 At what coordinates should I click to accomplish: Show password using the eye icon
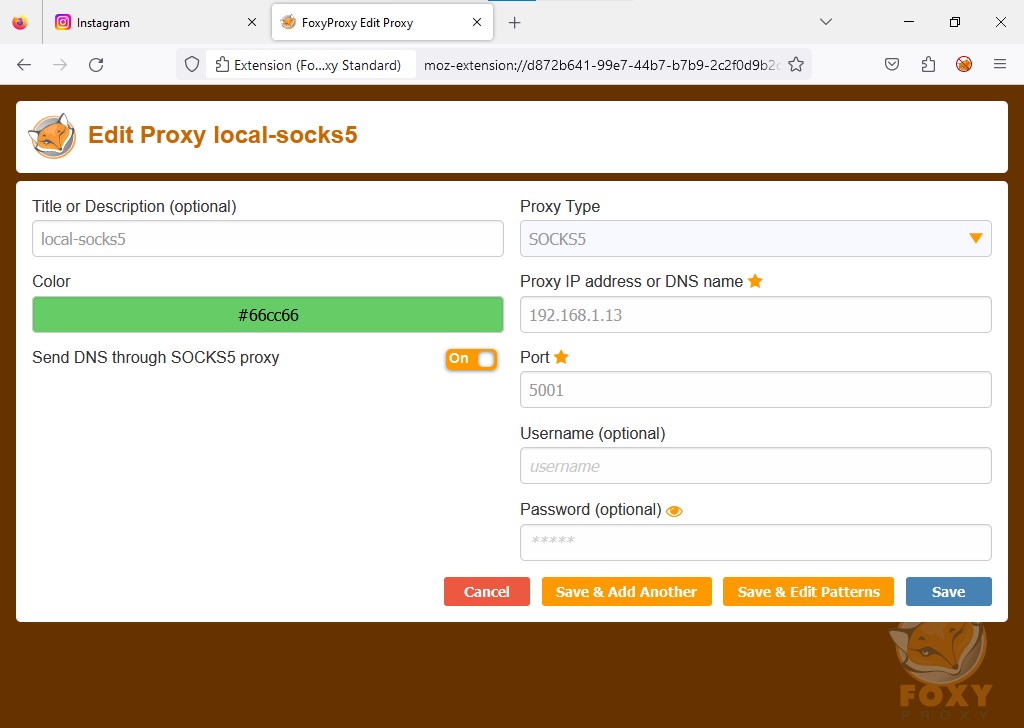674,511
